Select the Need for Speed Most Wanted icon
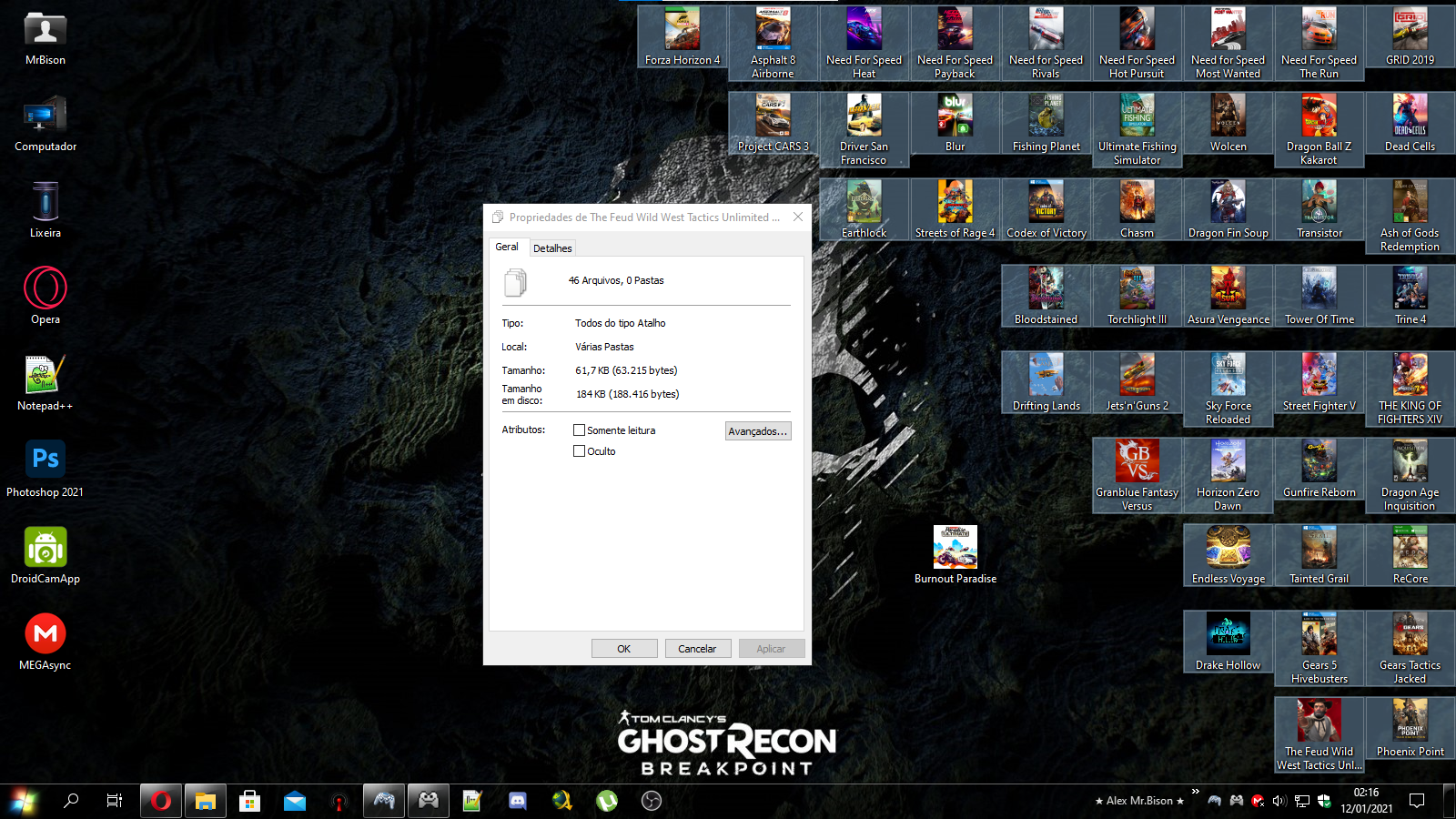 [x=1228, y=43]
